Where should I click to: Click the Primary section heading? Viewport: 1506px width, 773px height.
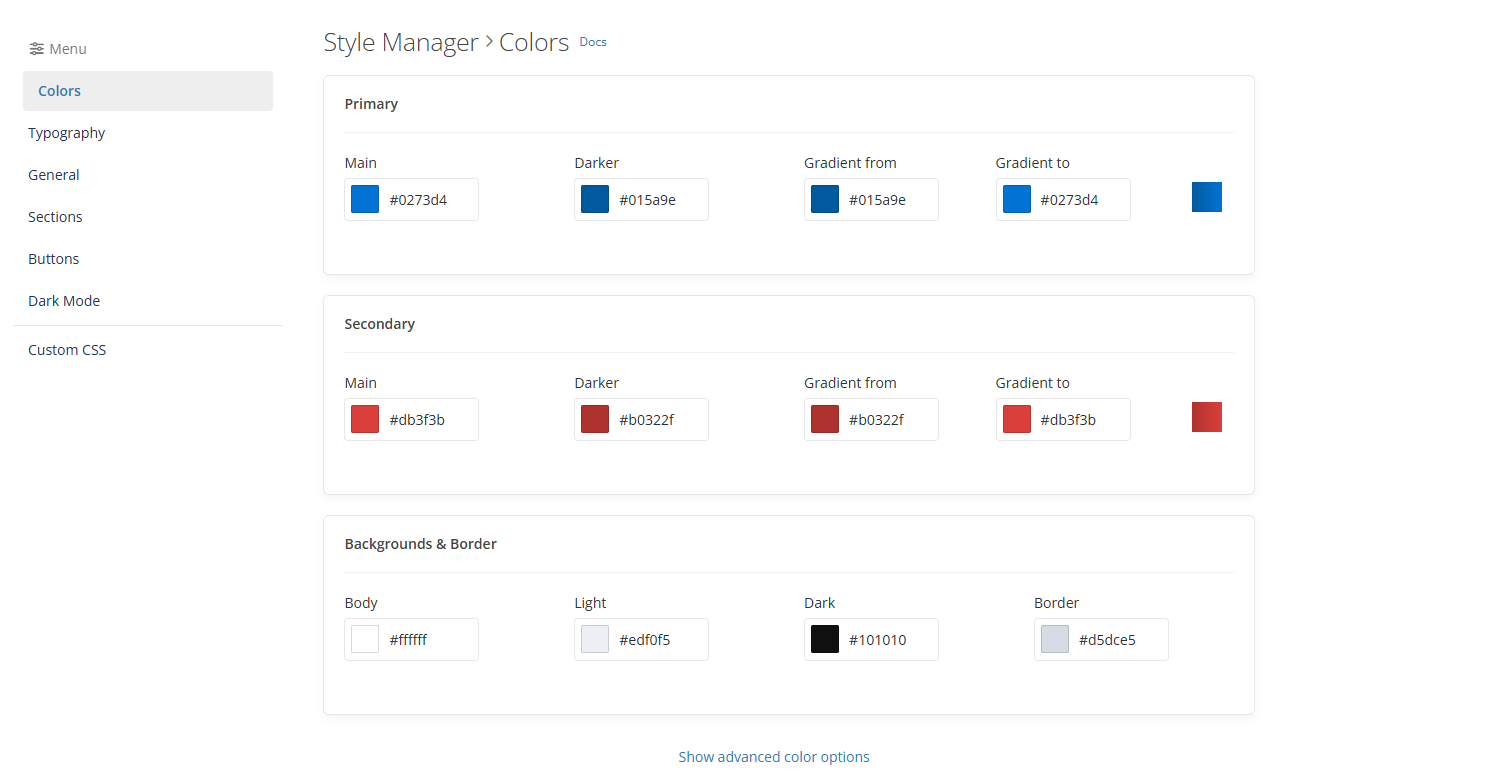click(371, 104)
